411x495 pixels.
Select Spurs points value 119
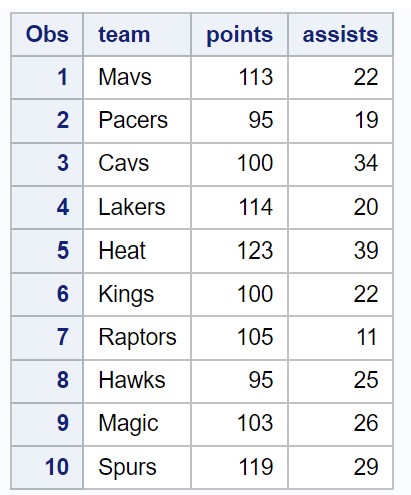click(256, 467)
